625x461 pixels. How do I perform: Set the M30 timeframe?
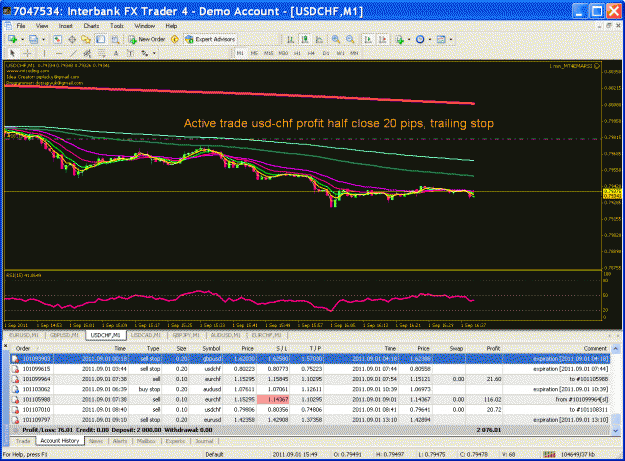click(x=283, y=53)
